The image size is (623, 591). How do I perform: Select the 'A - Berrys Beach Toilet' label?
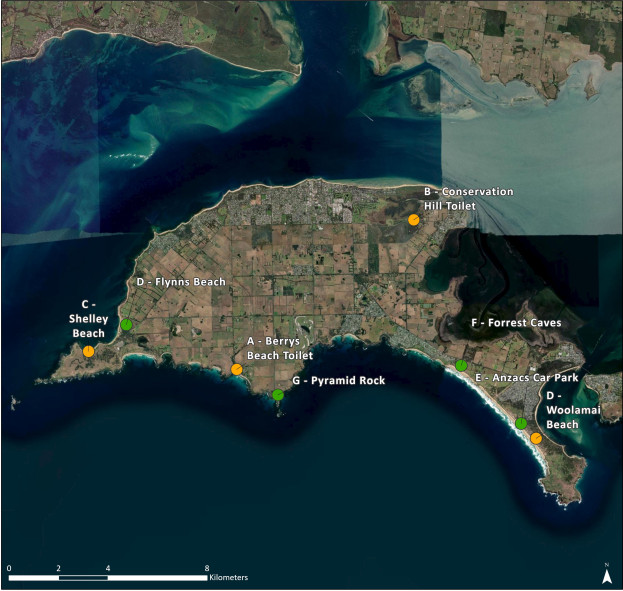click(x=280, y=348)
